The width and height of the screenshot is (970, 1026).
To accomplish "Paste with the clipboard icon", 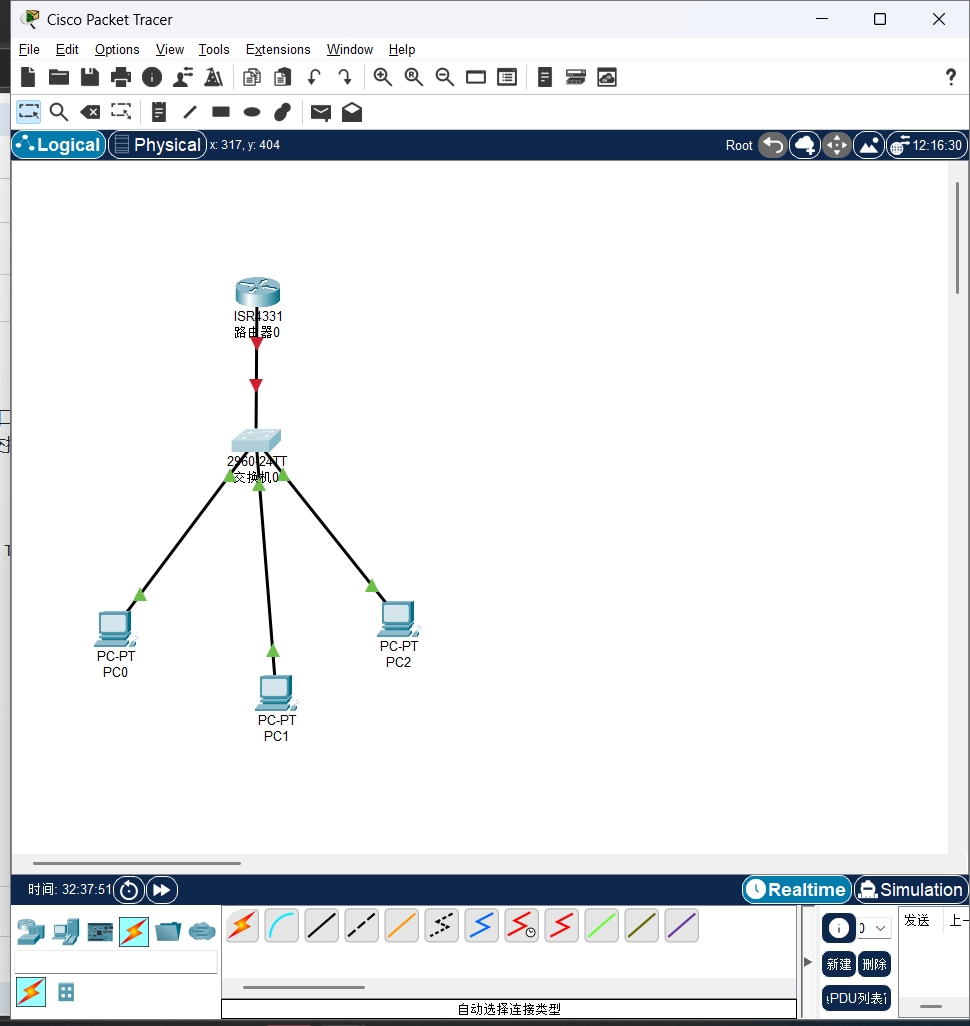I will [283, 77].
